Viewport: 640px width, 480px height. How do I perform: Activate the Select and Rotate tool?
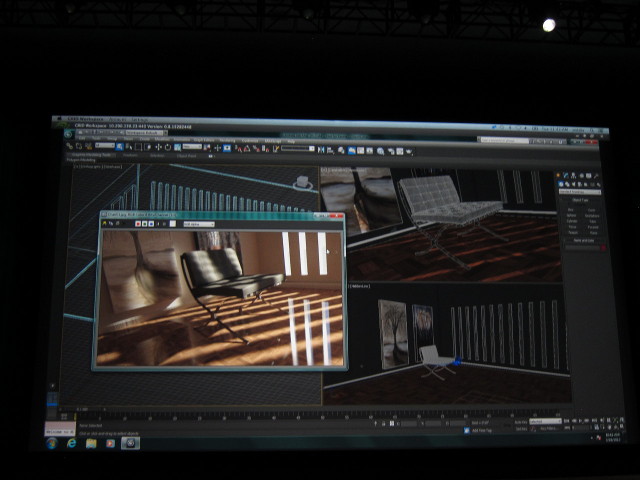168,147
